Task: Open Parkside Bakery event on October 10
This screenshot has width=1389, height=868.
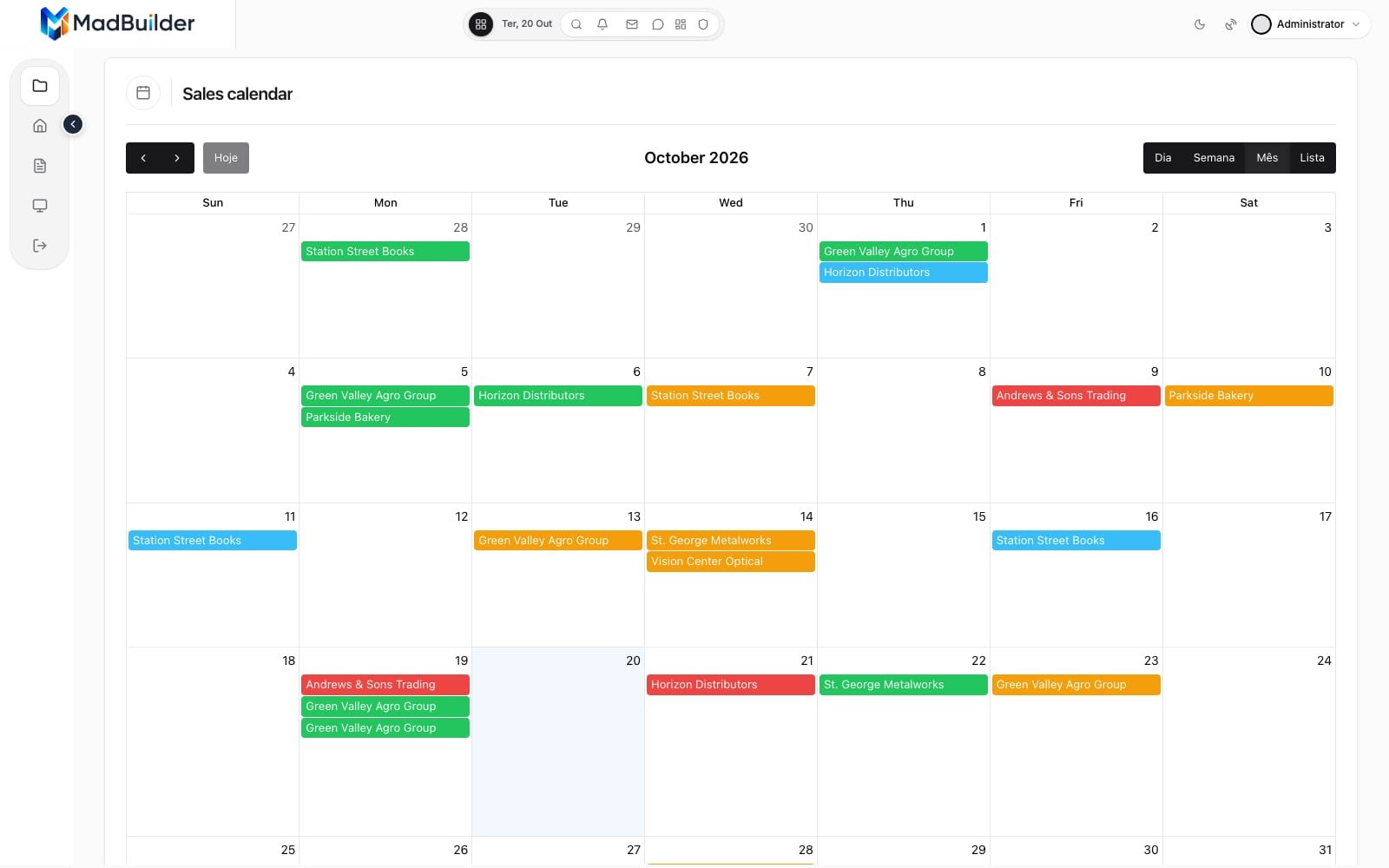Action: pyautogui.click(x=1248, y=396)
